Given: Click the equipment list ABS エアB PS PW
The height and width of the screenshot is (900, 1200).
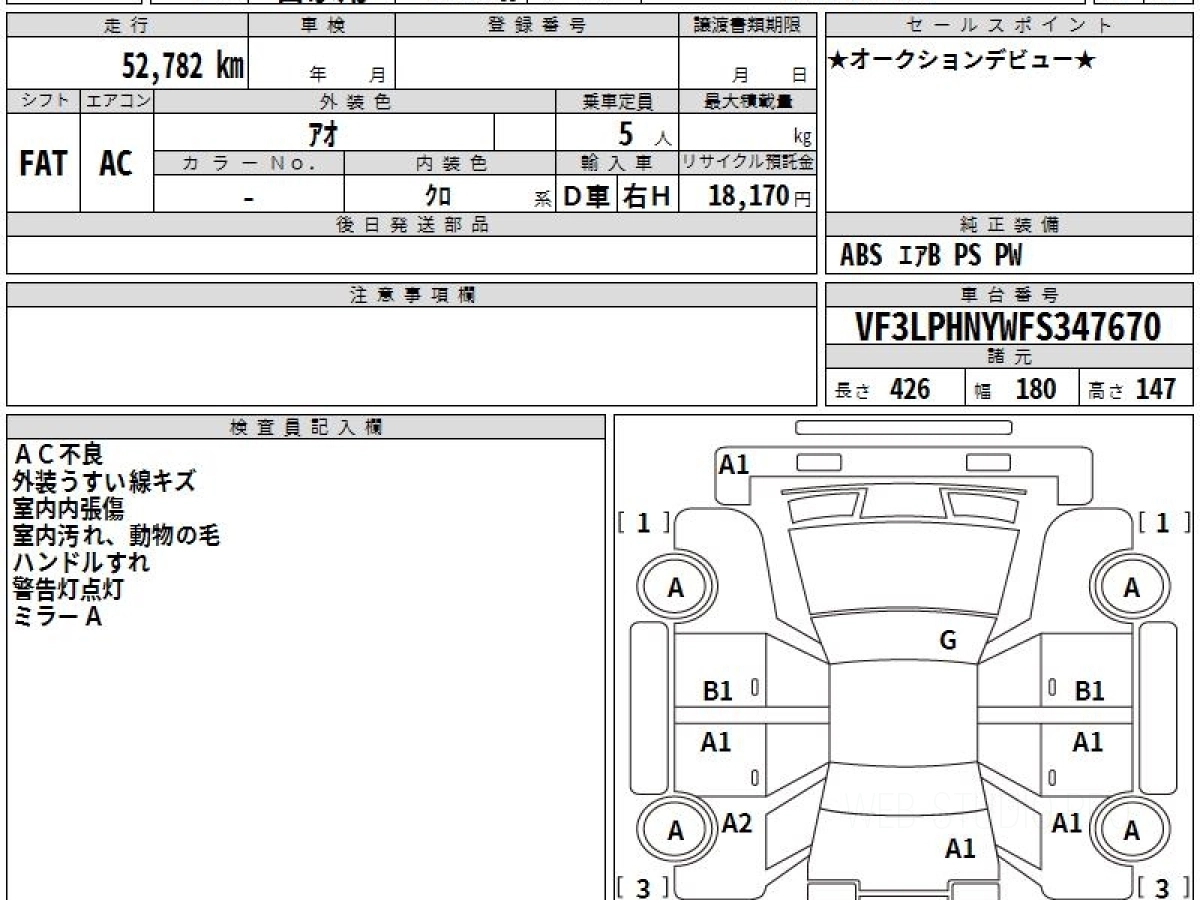Looking at the screenshot, I should 931,256.
